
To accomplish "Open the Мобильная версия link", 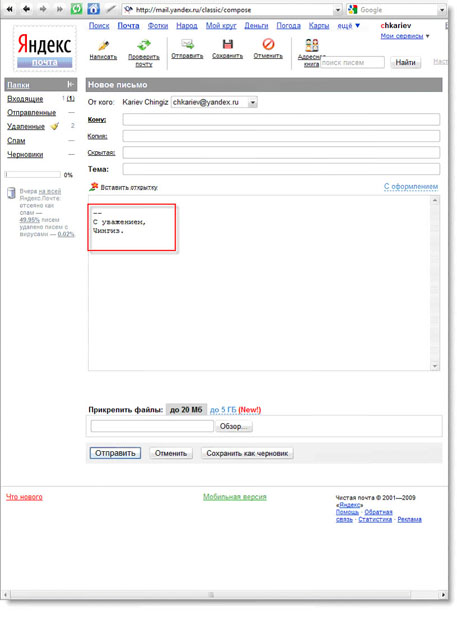I will pyautogui.click(x=235, y=497).
